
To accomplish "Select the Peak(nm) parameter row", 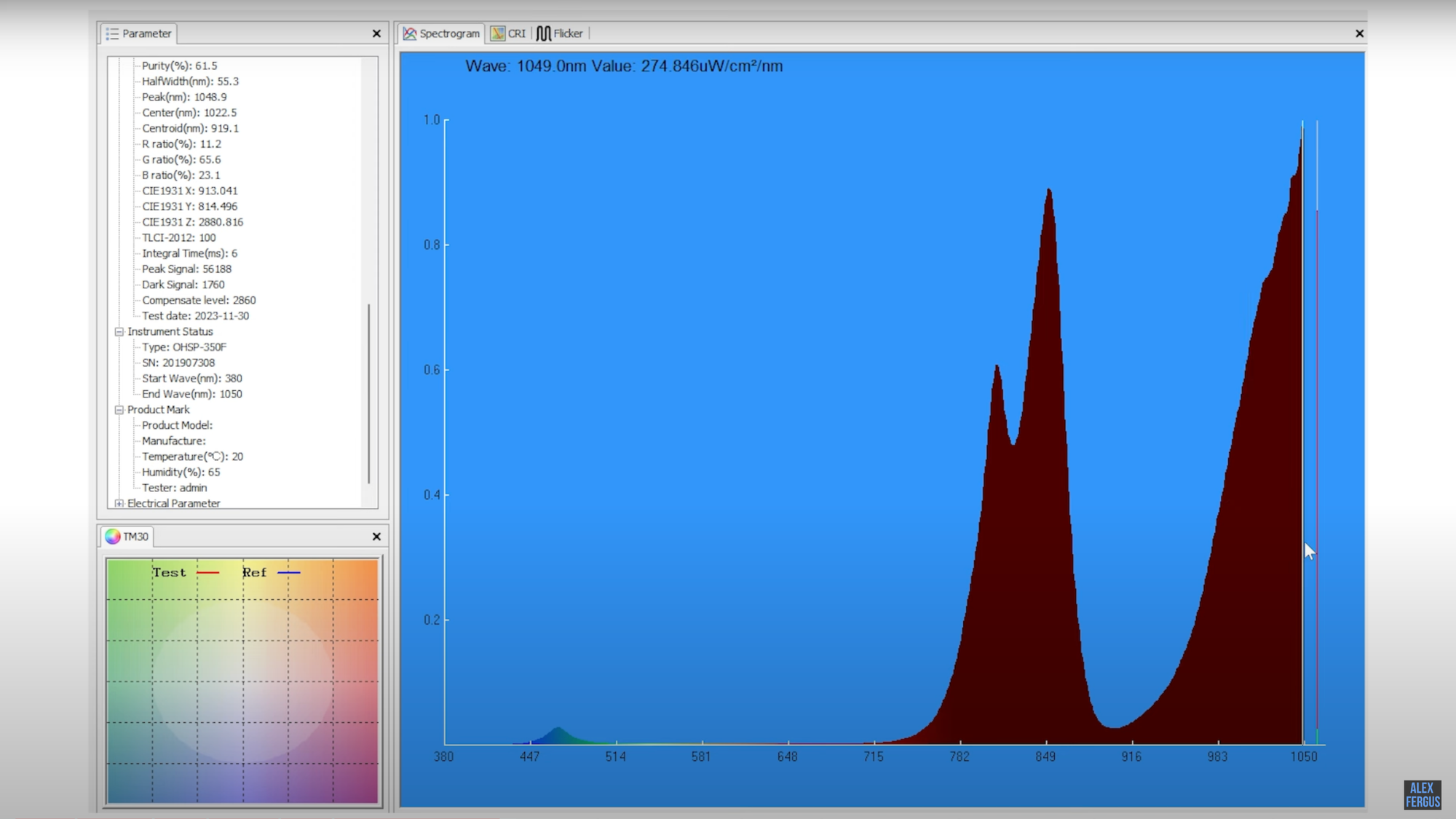I will pos(184,97).
